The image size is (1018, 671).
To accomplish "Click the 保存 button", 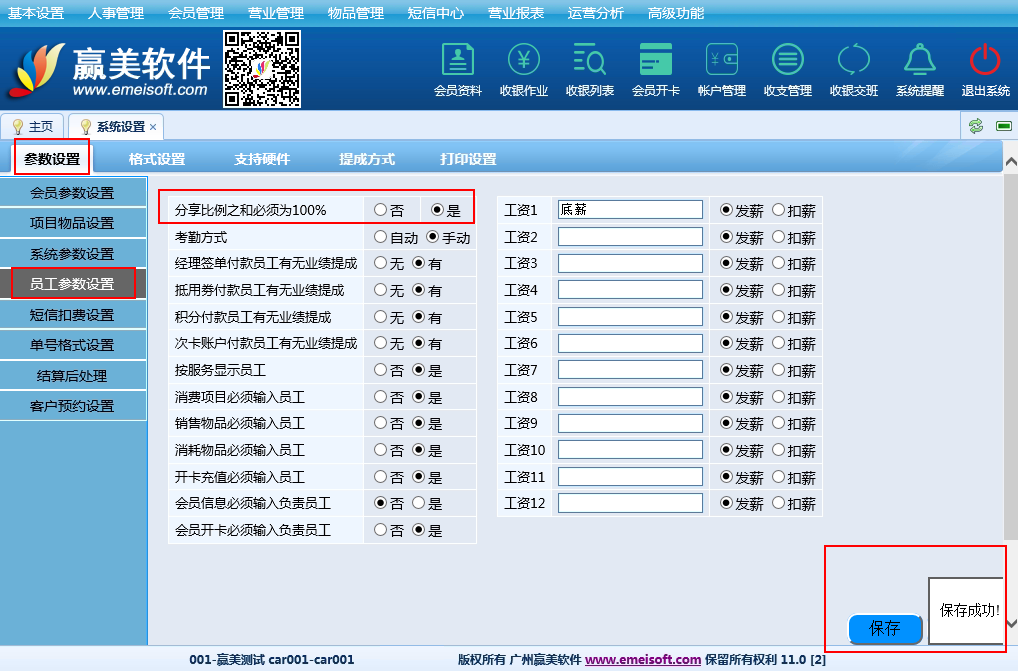I will pyautogui.click(x=885, y=629).
